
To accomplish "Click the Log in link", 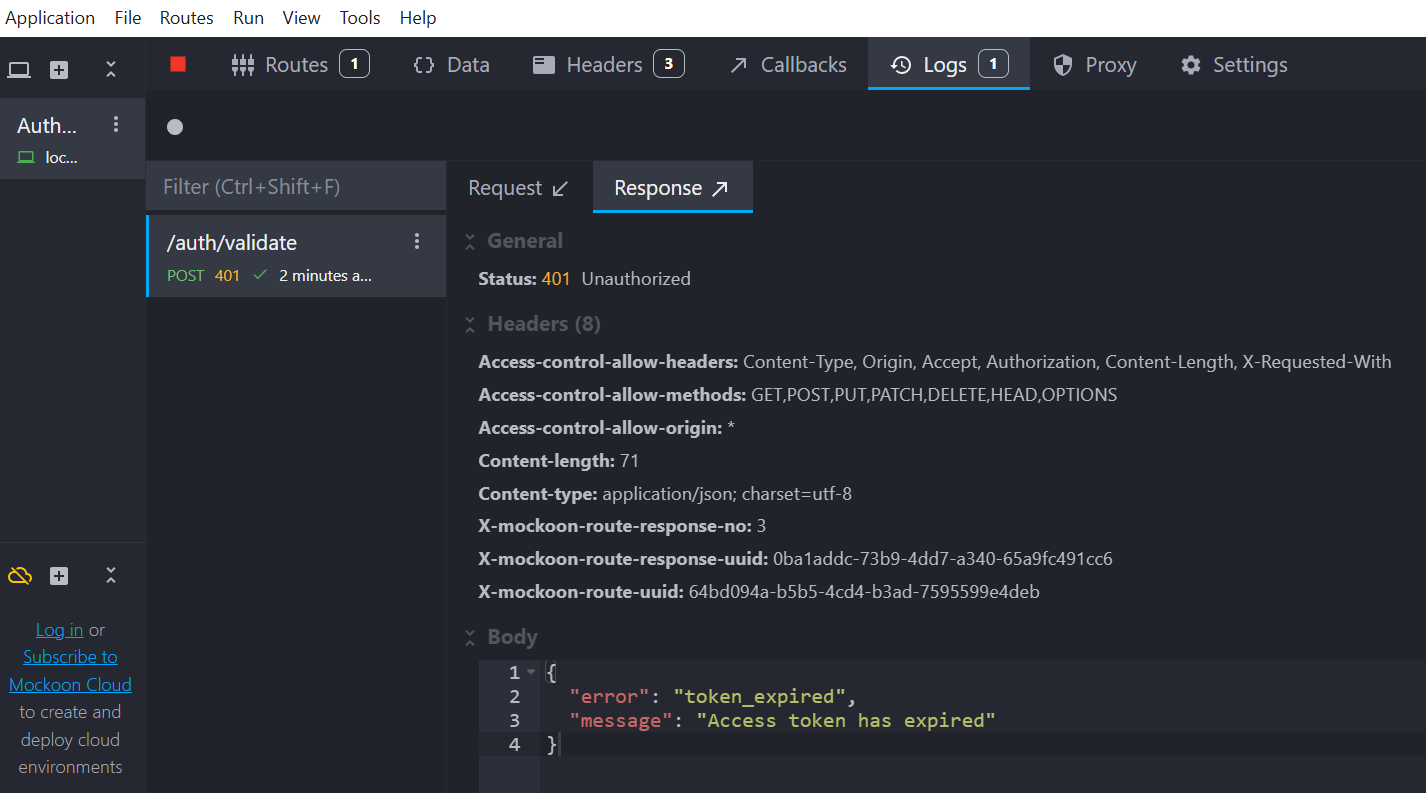I will (x=59, y=630).
